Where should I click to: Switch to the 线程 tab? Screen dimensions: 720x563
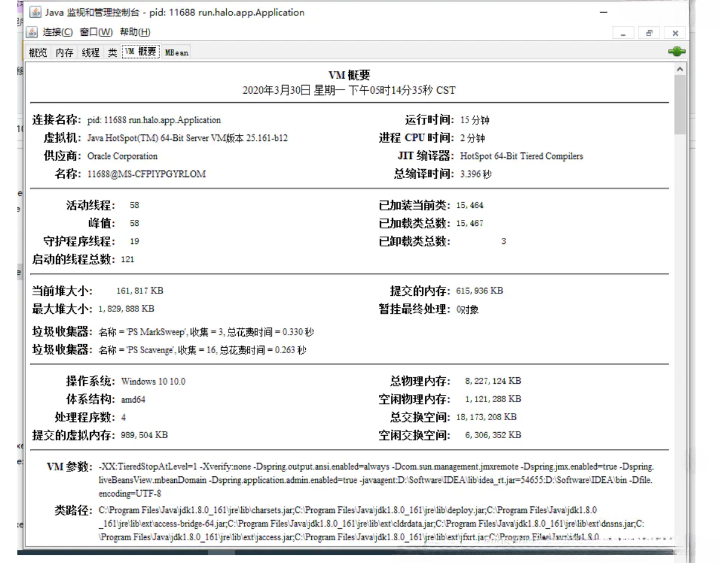click(90, 52)
